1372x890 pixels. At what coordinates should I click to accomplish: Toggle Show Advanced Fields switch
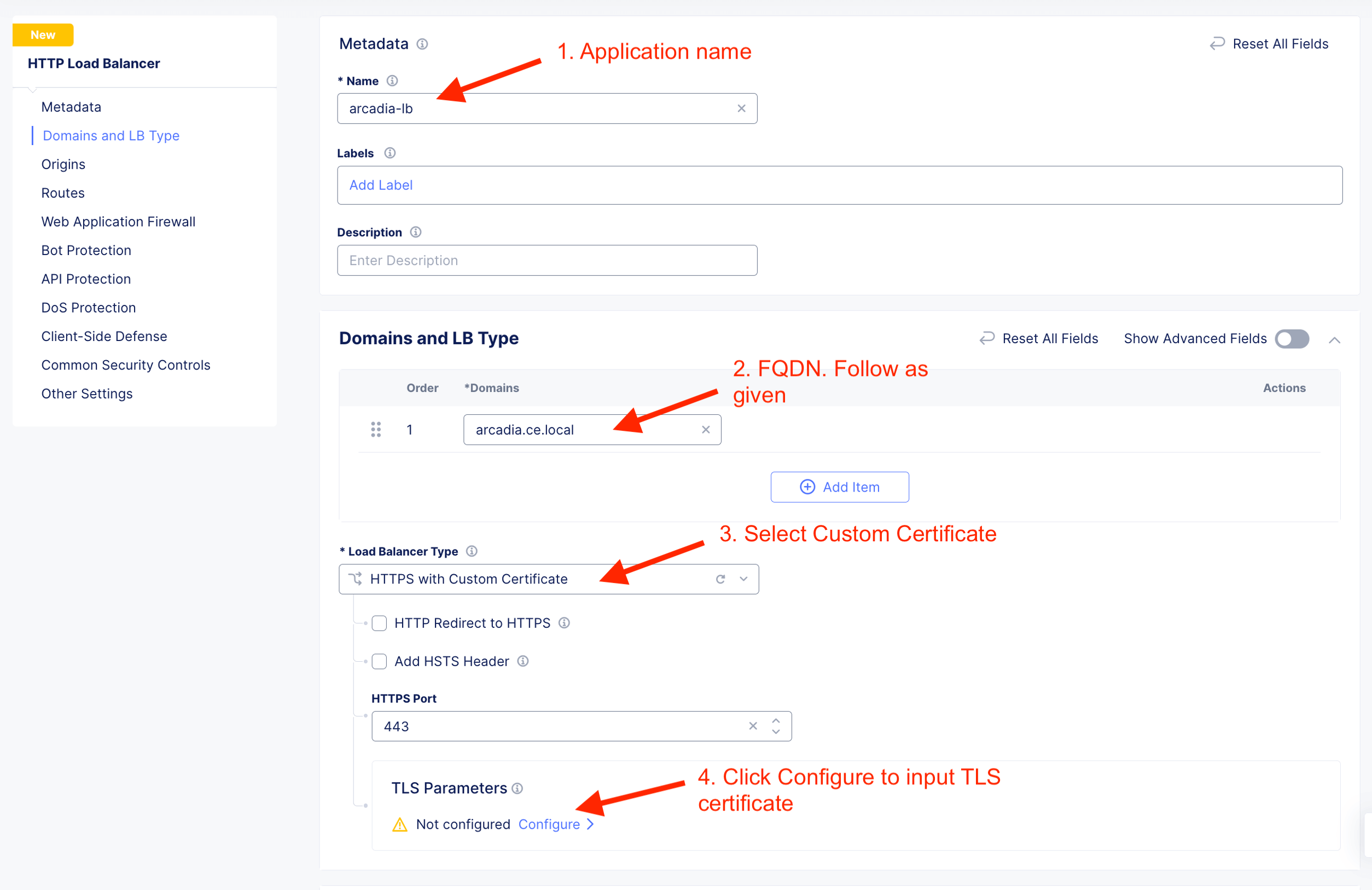pos(1291,339)
